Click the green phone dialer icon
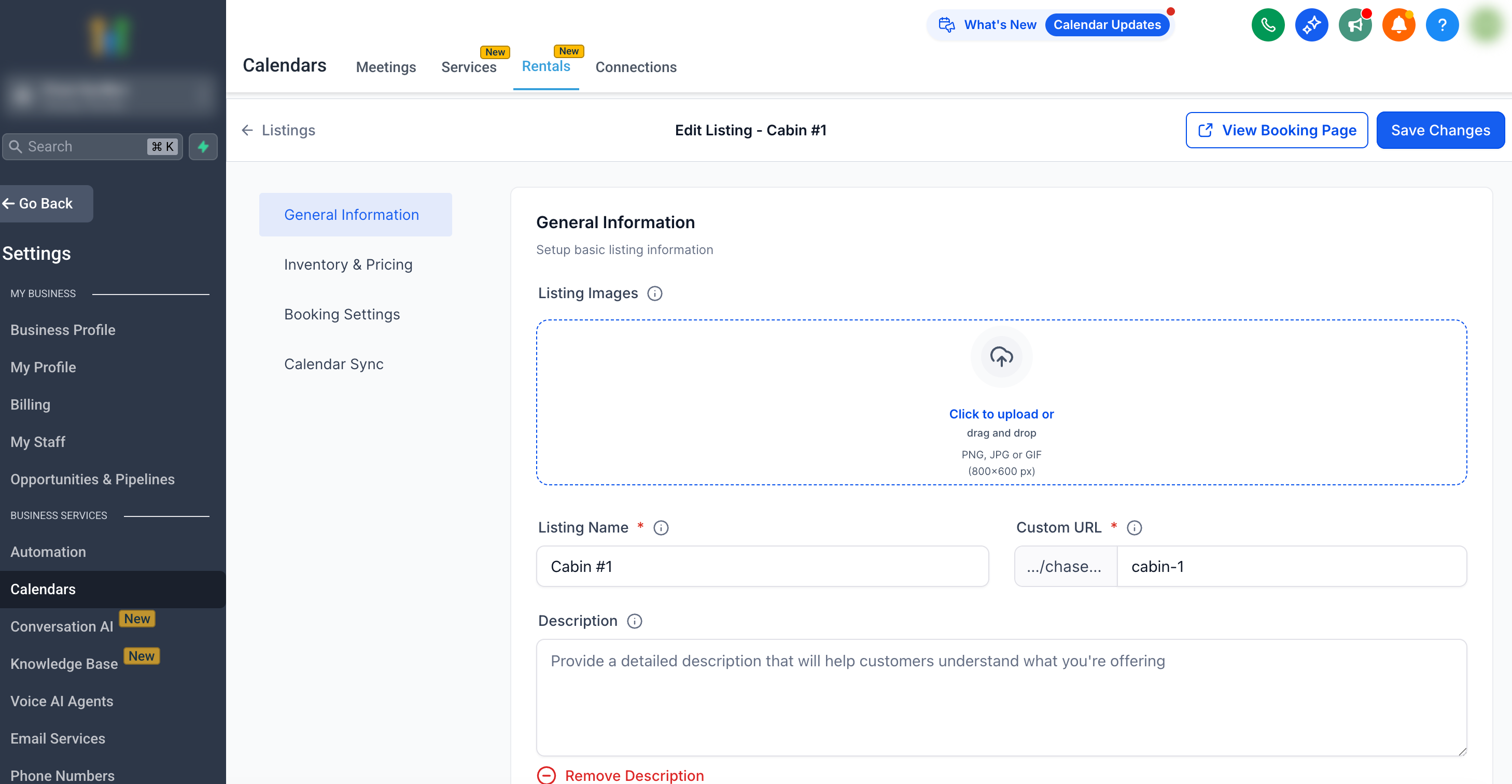The height and width of the screenshot is (784, 1512). 1268,25
